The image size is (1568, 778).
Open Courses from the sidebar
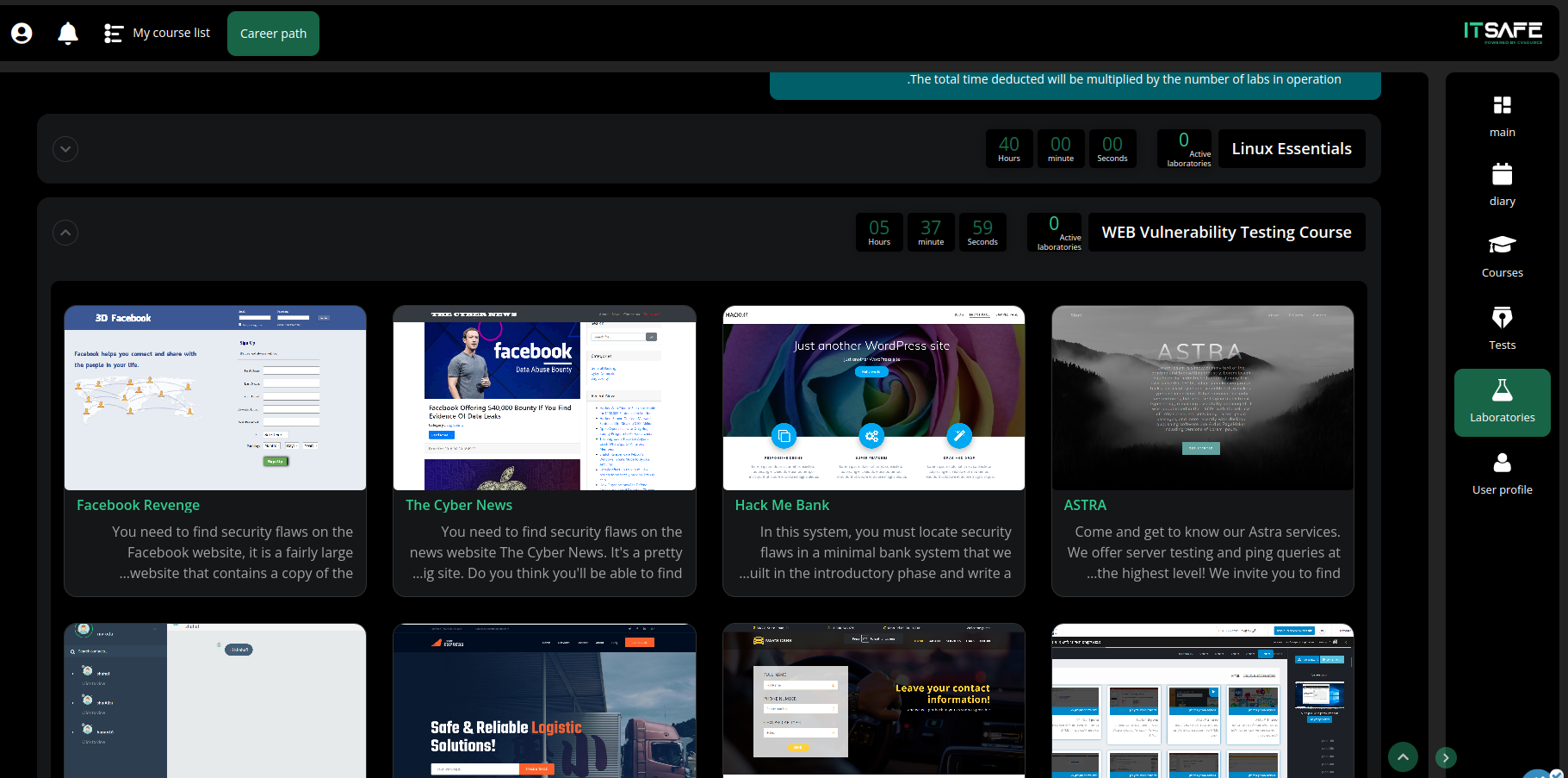pyautogui.click(x=1502, y=256)
